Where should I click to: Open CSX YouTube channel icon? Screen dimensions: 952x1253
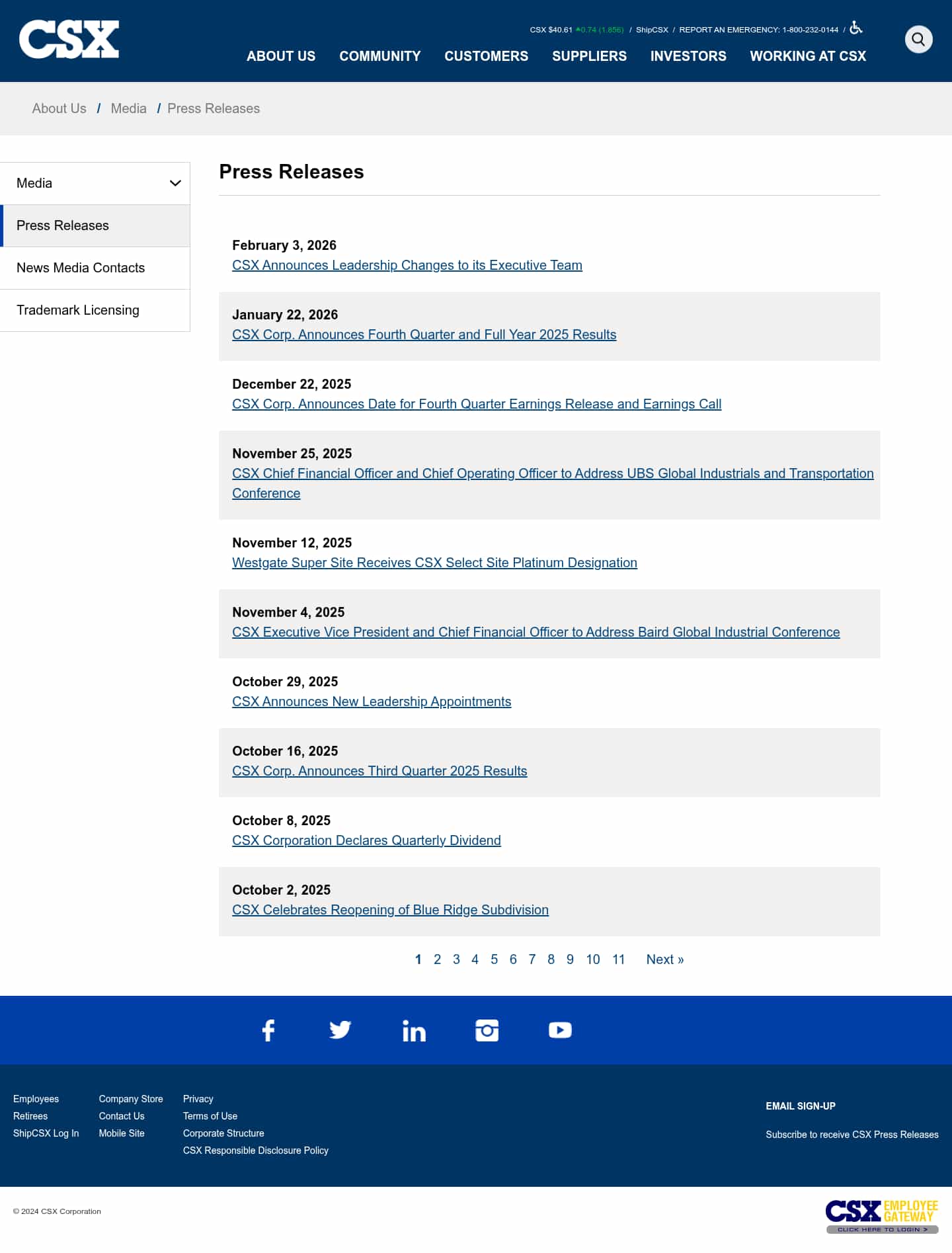560,1030
